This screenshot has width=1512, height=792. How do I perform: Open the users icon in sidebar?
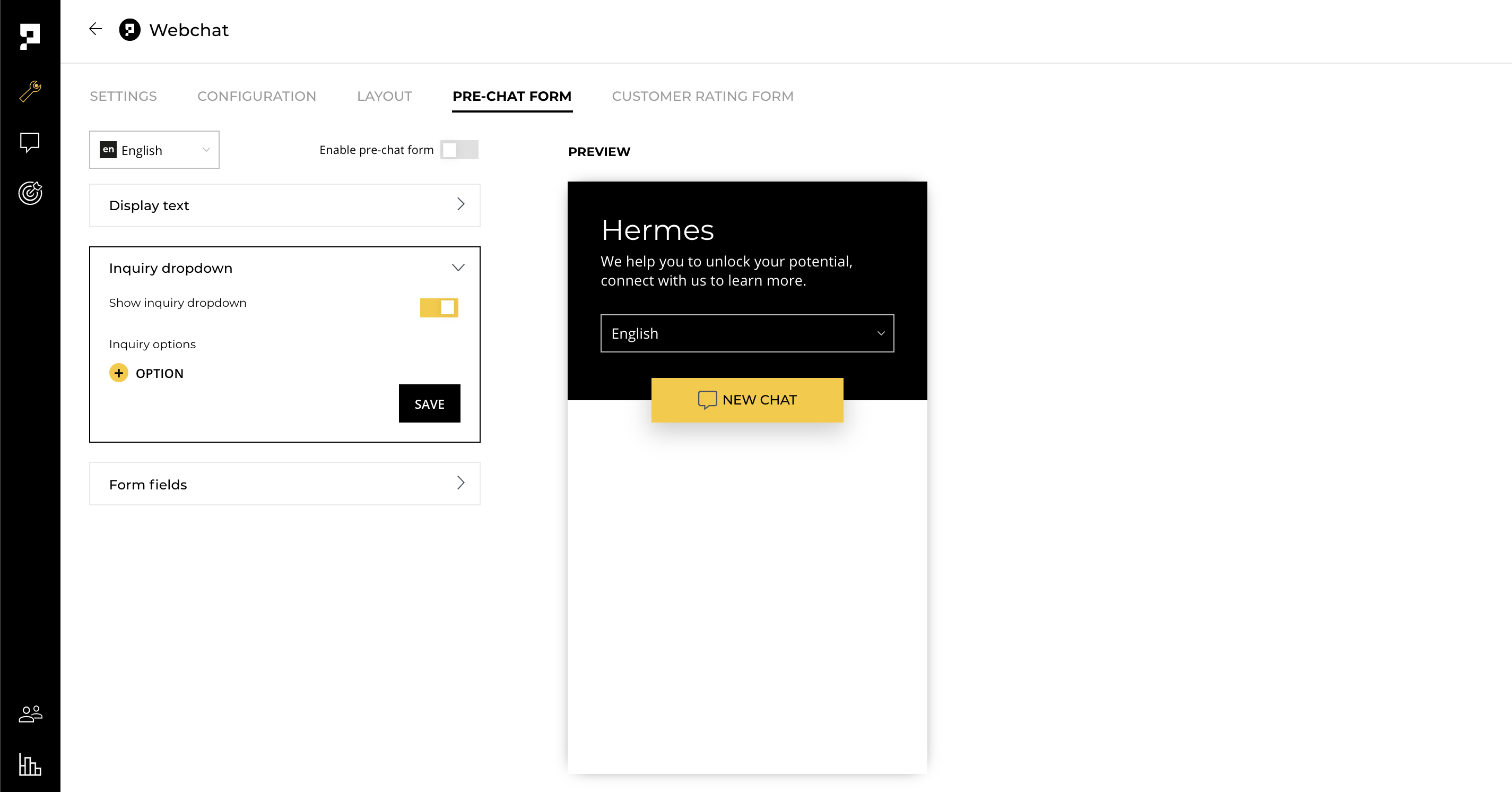(x=30, y=714)
